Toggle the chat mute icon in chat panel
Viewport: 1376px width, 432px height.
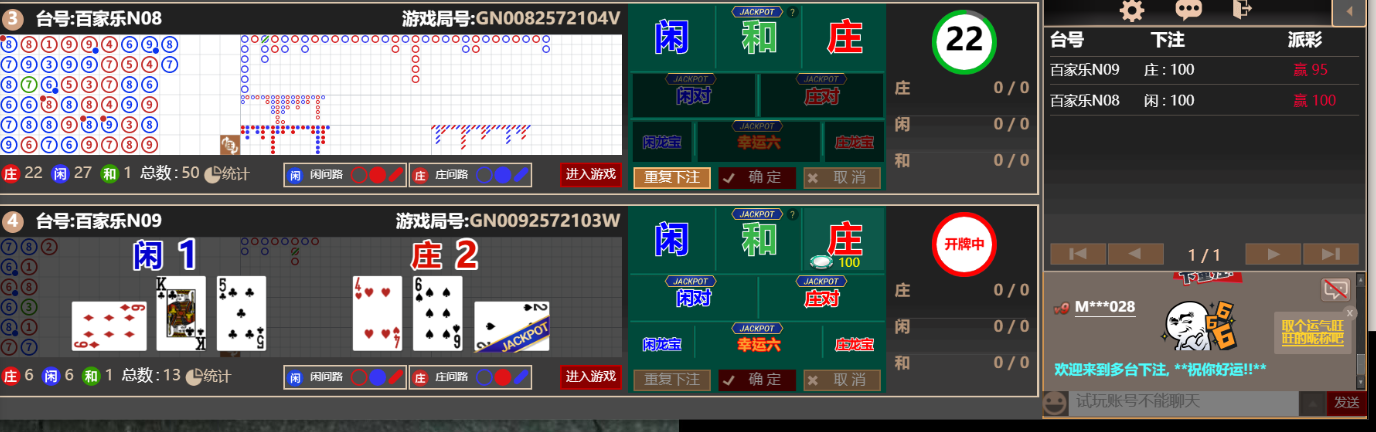(x=1334, y=289)
